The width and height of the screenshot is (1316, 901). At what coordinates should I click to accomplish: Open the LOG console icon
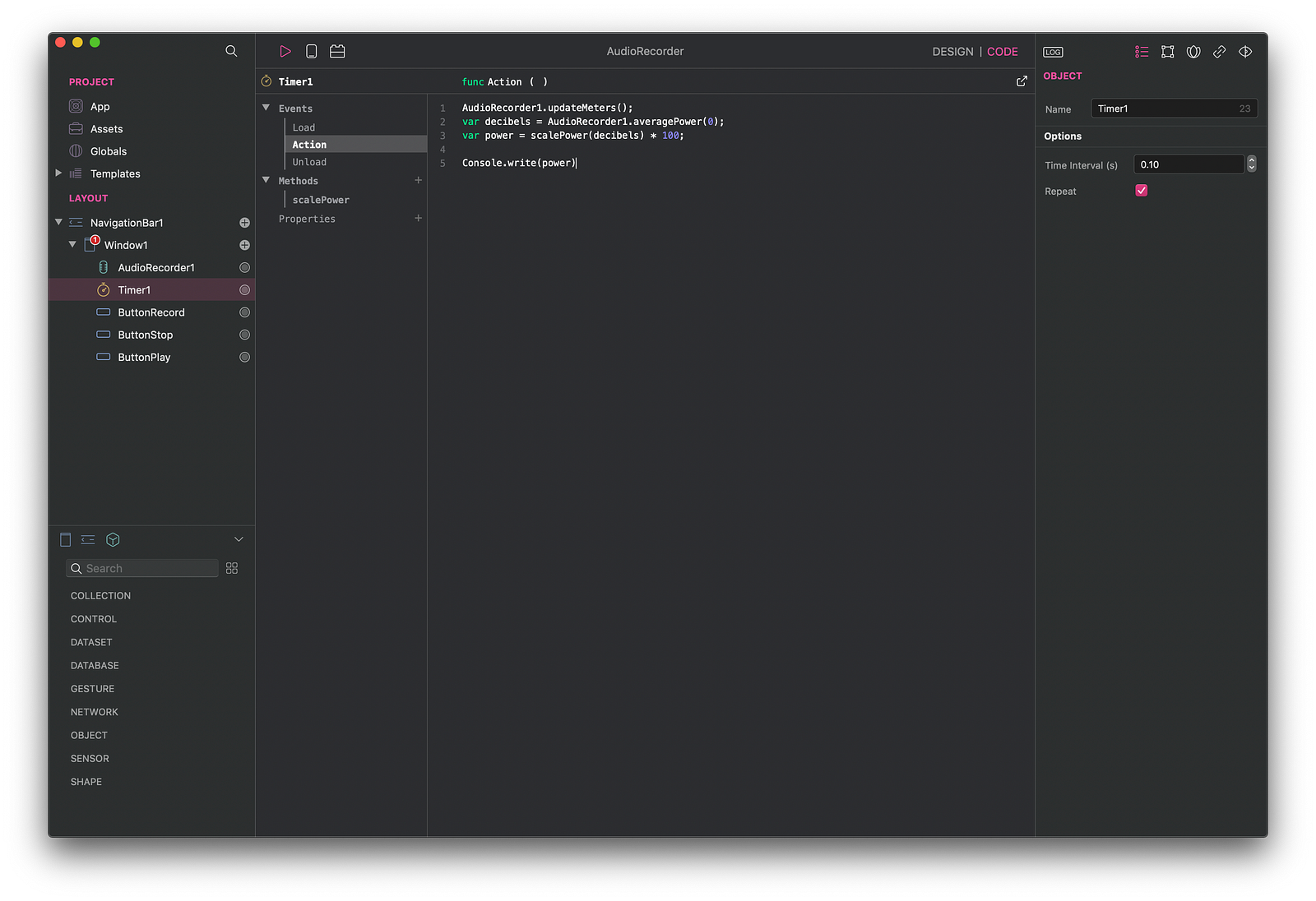[x=1053, y=52]
